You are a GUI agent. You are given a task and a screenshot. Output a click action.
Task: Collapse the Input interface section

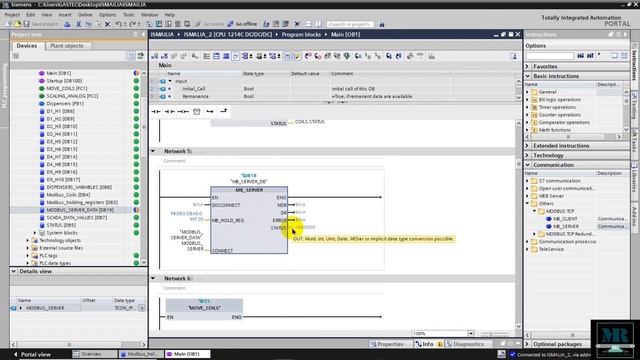170,81
